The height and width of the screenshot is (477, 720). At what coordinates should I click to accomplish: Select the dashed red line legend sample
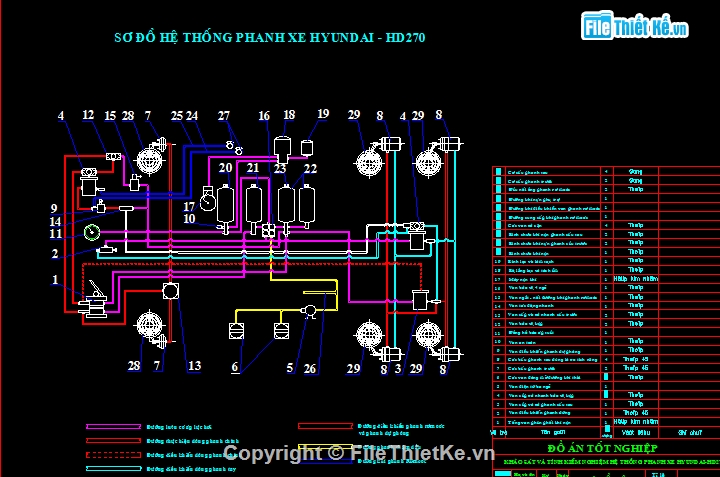tap(113, 455)
